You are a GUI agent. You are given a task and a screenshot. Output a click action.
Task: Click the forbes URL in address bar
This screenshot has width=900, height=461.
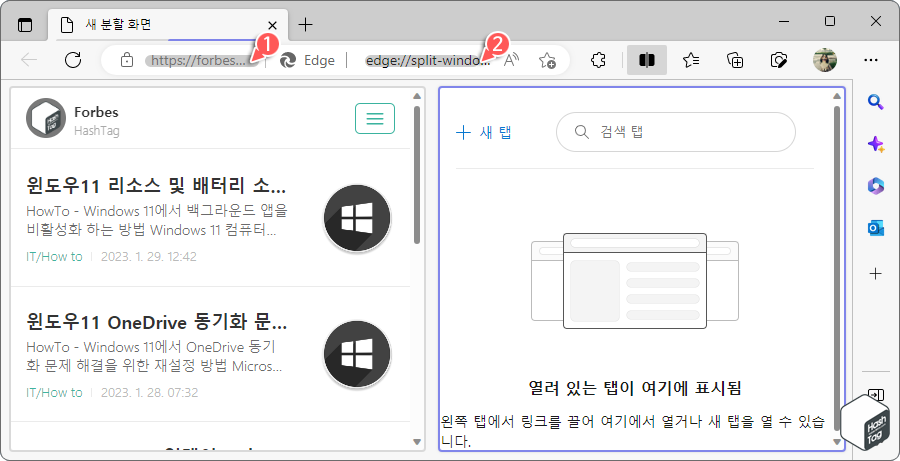pyautogui.click(x=197, y=61)
